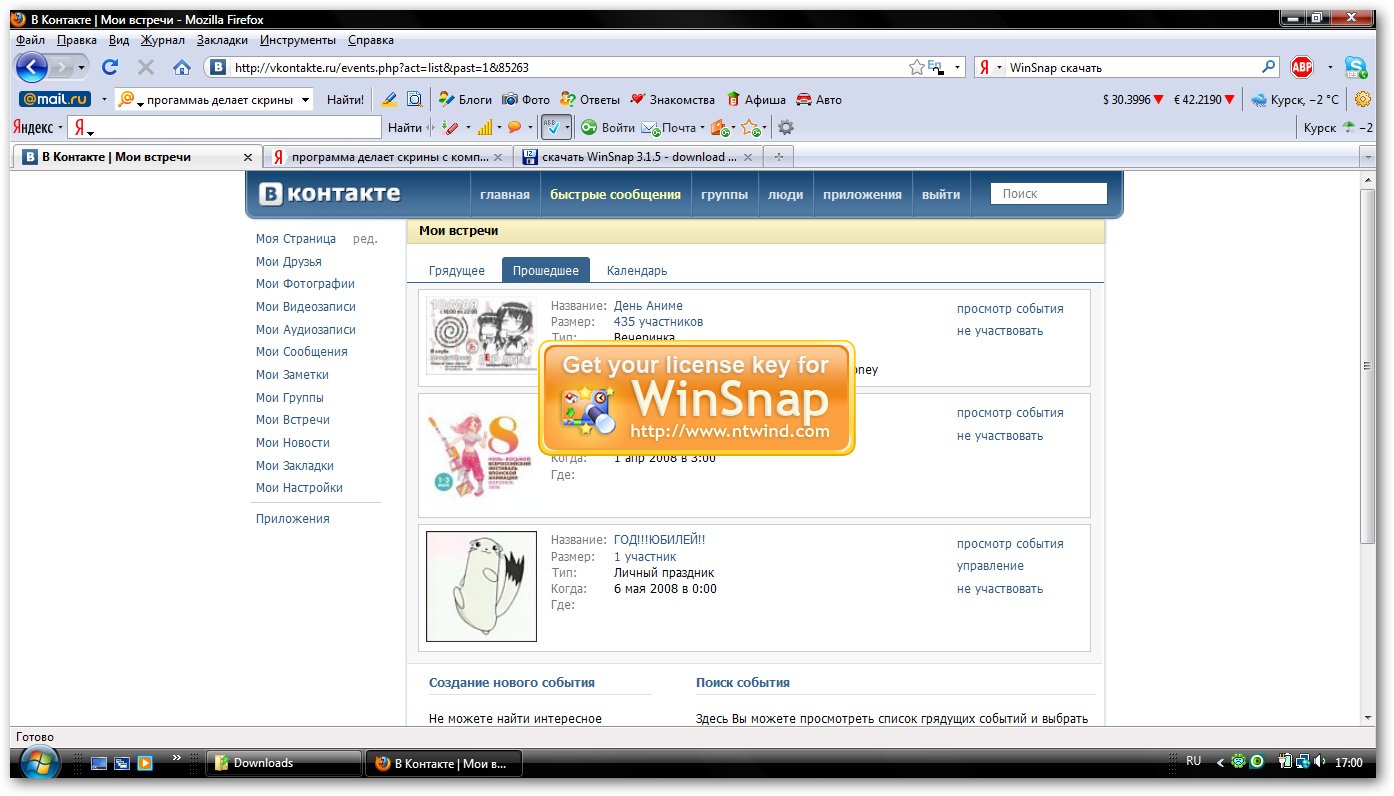Screen dimensions: 1394x796
Task: Click the Yandex bar bookmarks star icon
Action: (x=750, y=127)
